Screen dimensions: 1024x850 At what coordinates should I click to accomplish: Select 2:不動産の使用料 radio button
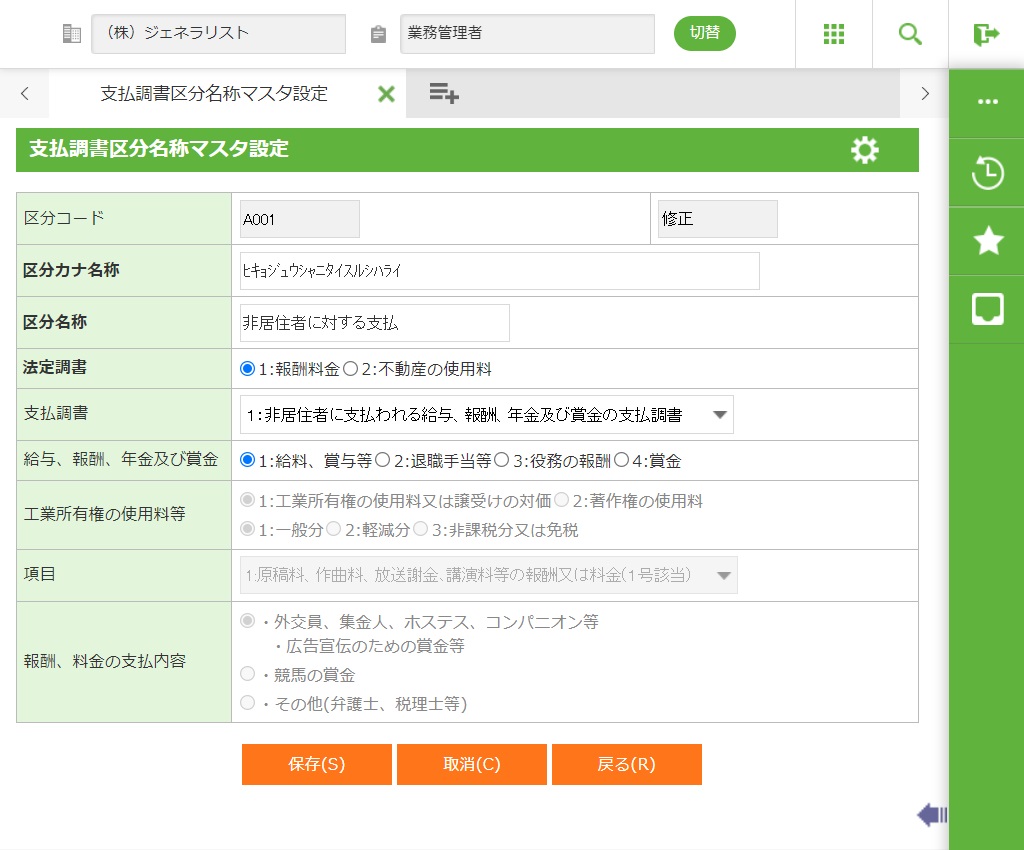tap(351, 369)
